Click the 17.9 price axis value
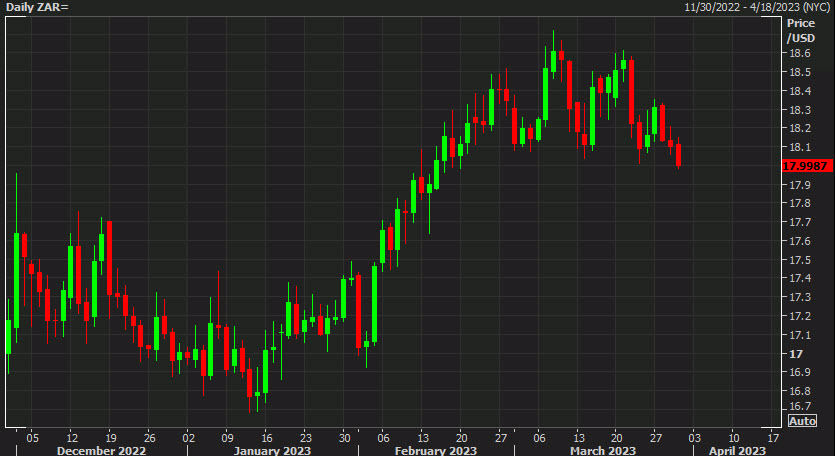The image size is (835, 456). 798,185
